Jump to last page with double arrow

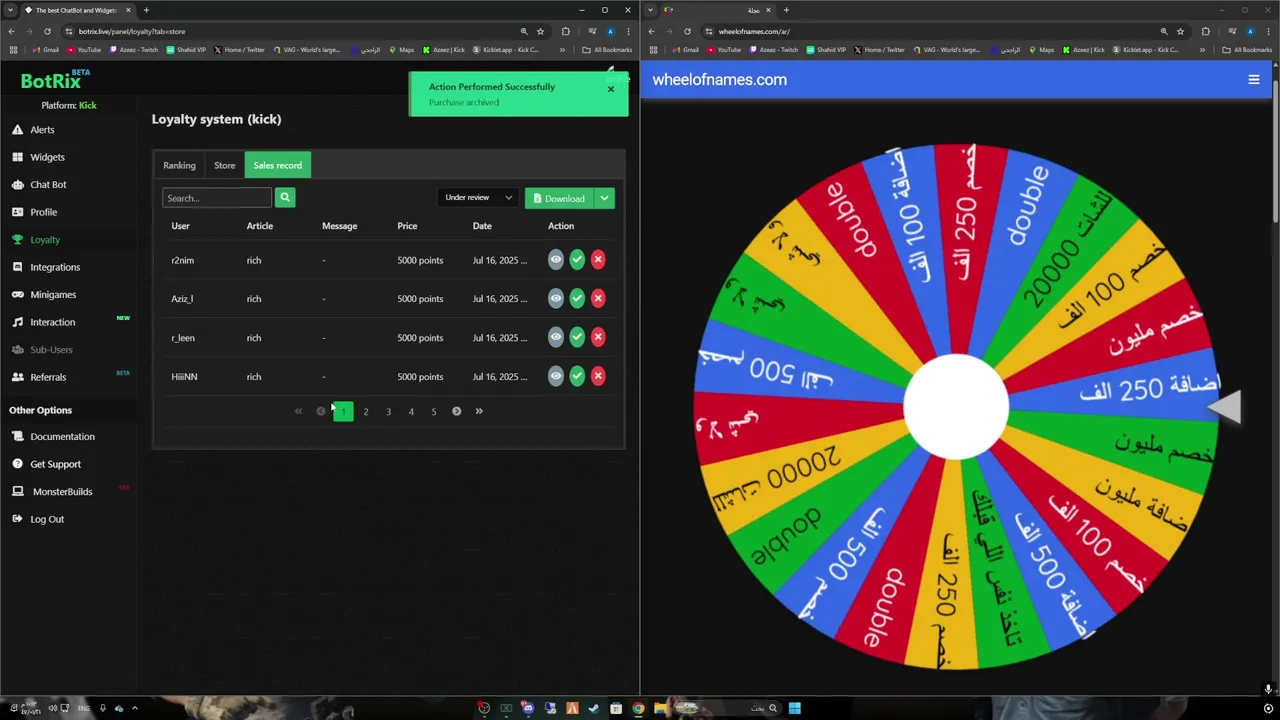point(479,411)
